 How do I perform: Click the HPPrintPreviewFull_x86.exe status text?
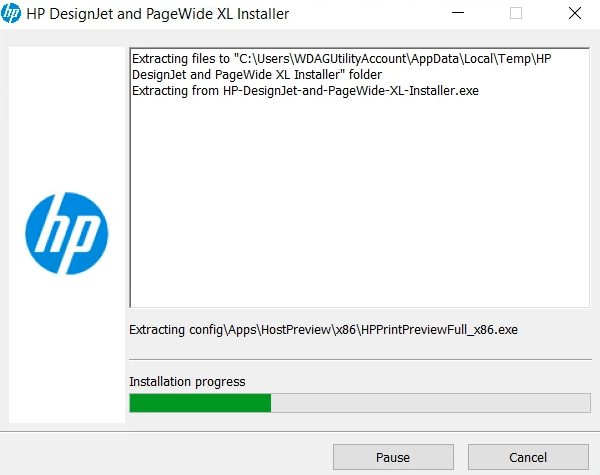tap(323, 330)
